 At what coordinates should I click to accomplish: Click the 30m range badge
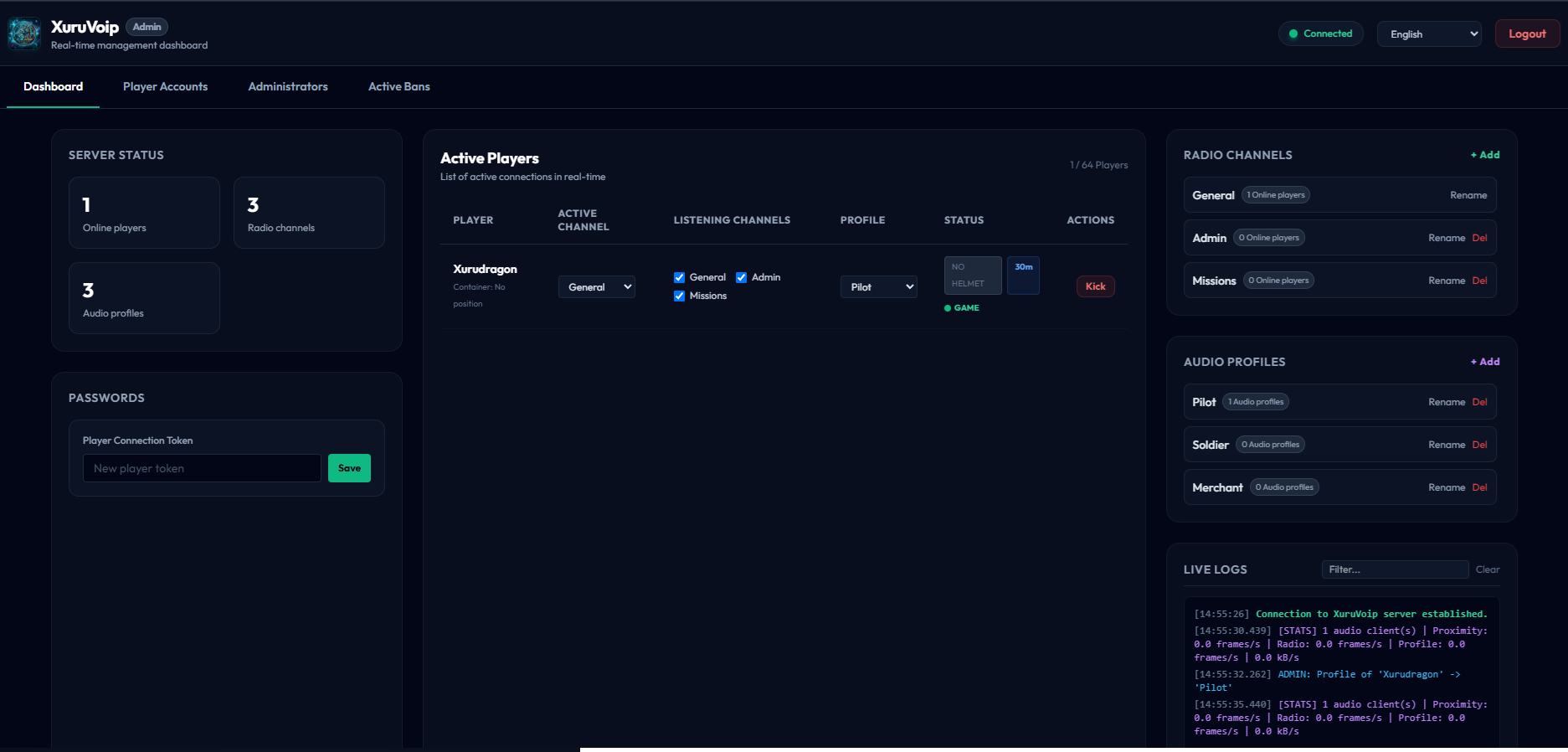point(1023,276)
